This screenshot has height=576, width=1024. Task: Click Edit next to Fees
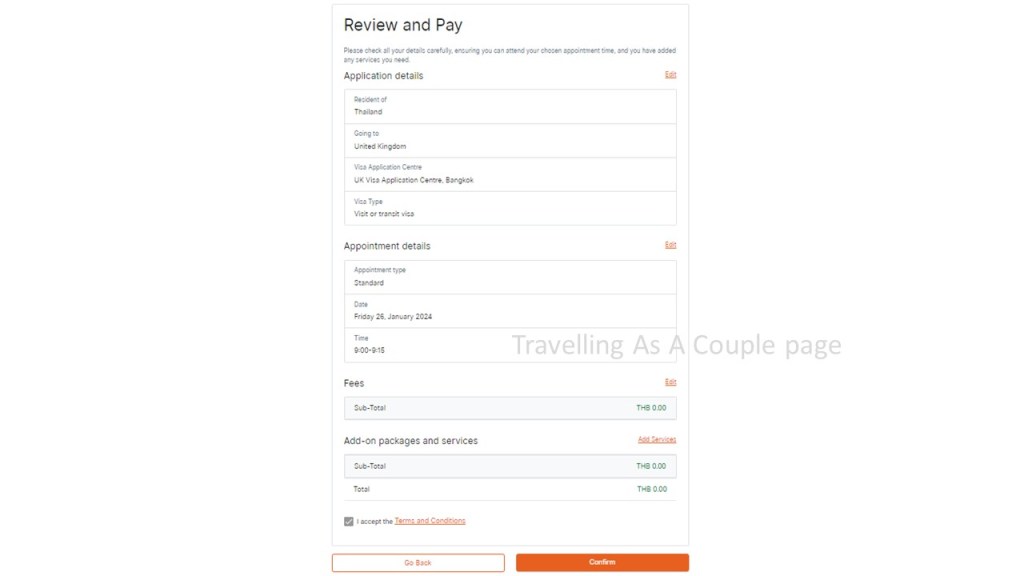coord(670,382)
